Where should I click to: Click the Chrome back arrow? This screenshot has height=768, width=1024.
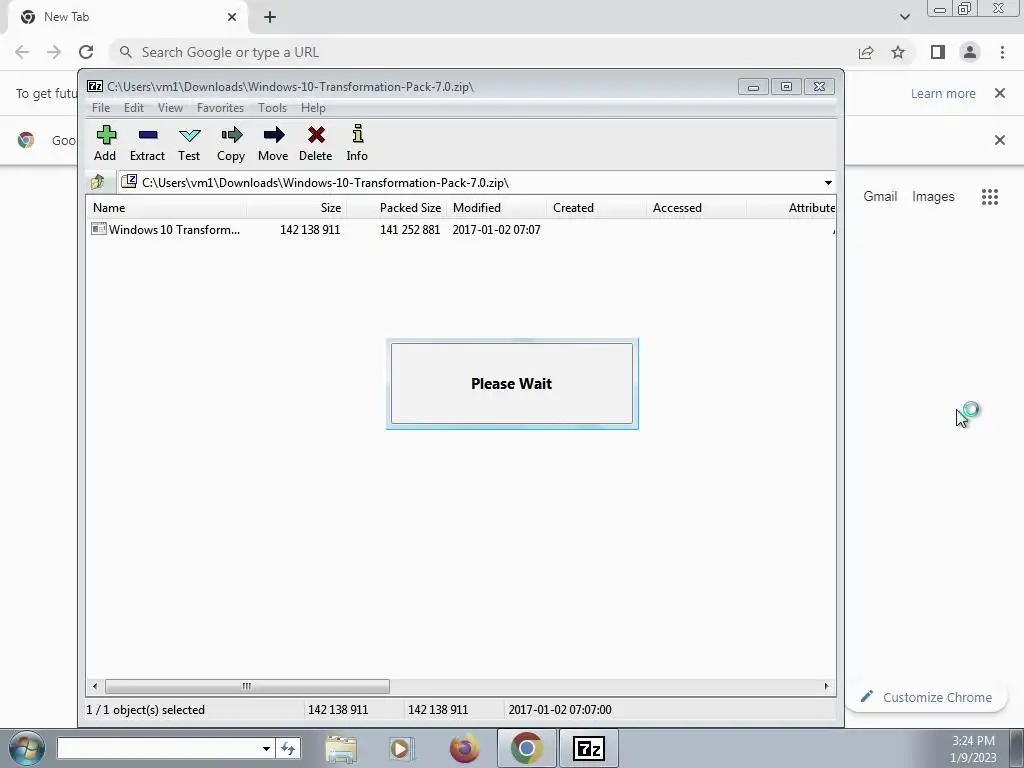[22, 52]
